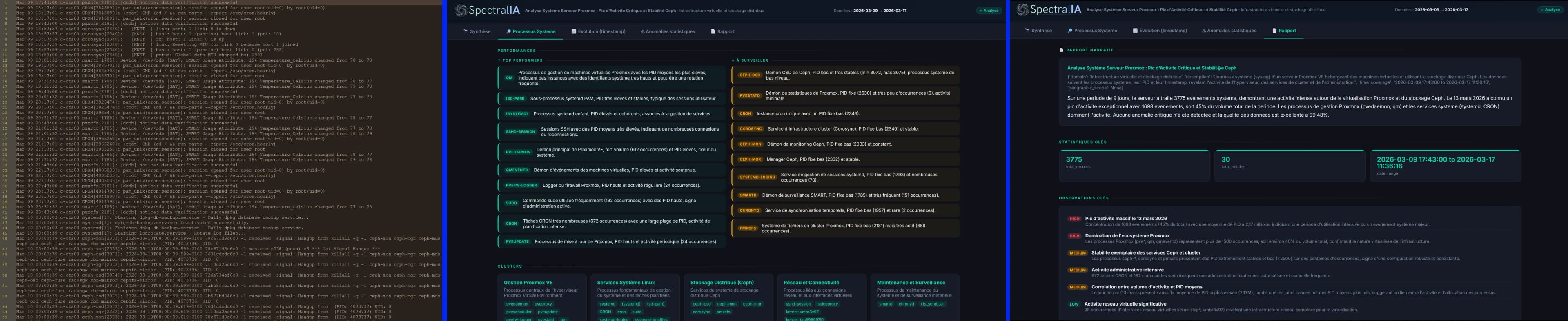Viewport: 1568px width, 321px height.
Task: Click the orange CEPH-OSD badge
Action: pos(750,75)
